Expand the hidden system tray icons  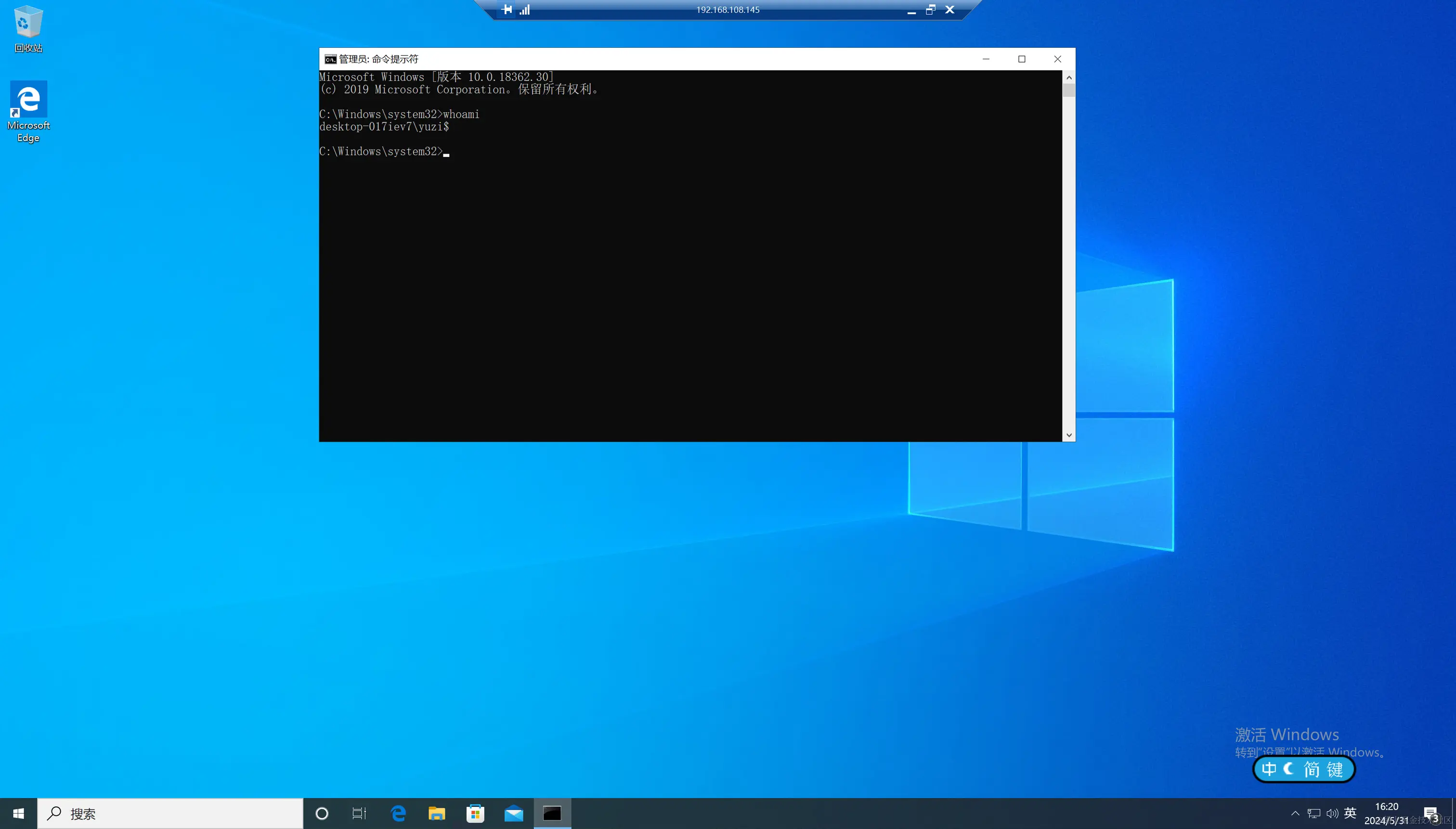(x=1295, y=814)
